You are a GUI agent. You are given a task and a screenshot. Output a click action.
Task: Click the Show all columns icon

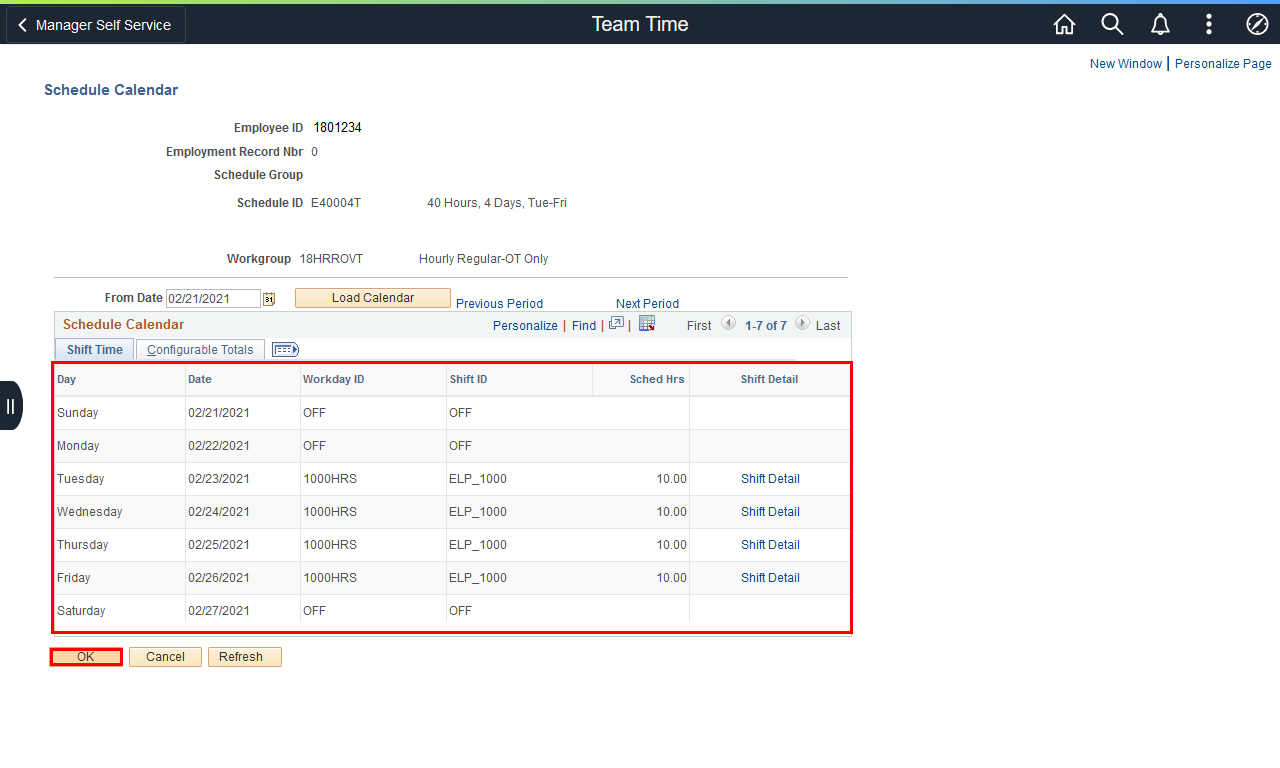click(286, 349)
